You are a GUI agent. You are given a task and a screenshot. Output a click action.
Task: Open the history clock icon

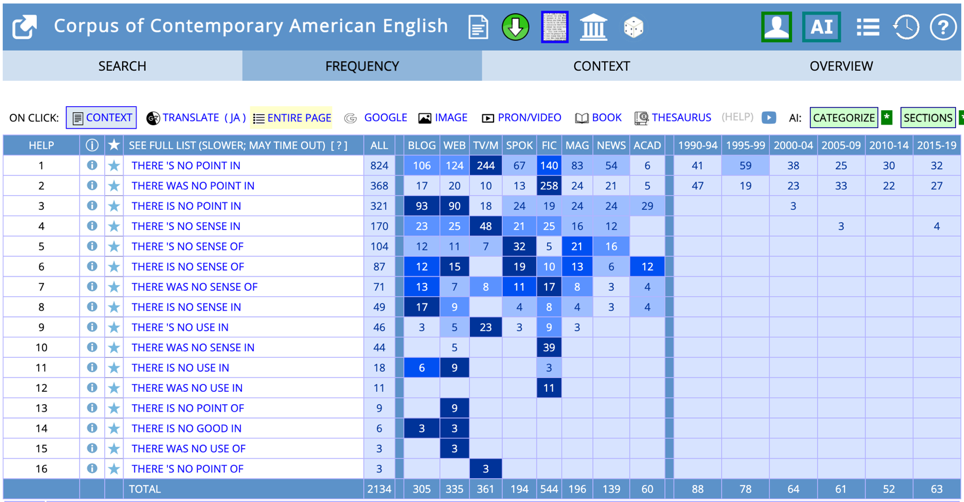click(x=906, y=27)
